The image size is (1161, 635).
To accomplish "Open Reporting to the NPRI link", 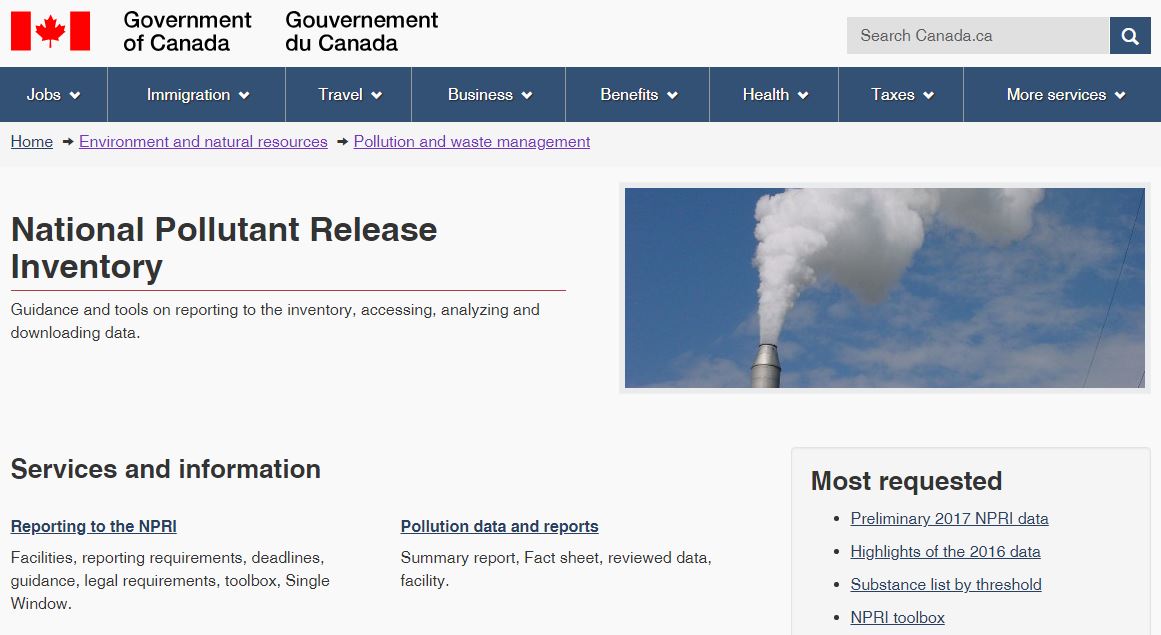I will click(x=94, y=527).
